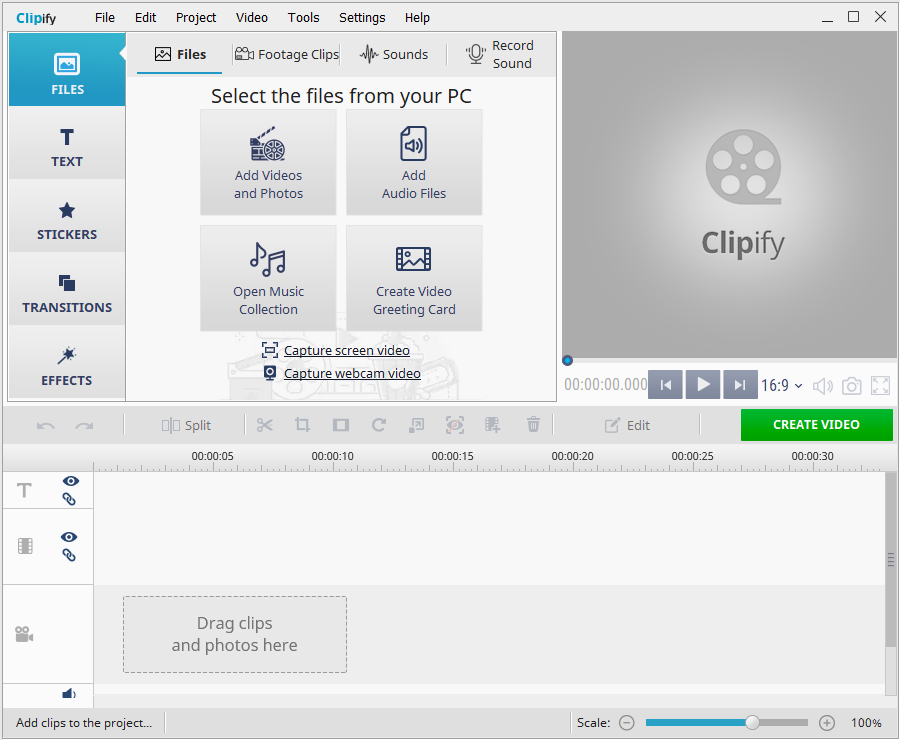Click the freeze frame rectangle icon
The height and width of the screenshot is (740, 900).
(x=341, y=425)
